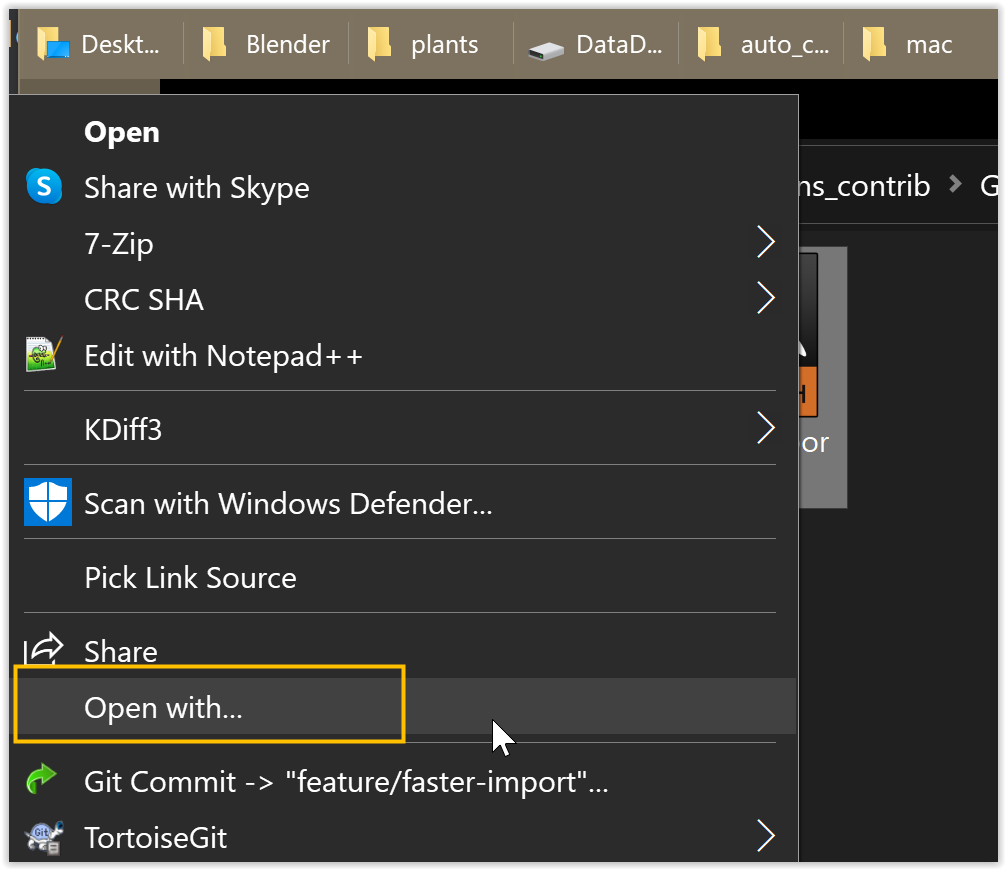Expand the CRC SHA submenu arrow
Viewport: 1006px width, 870px height.
pyautogui.click(x=765, y=298)
